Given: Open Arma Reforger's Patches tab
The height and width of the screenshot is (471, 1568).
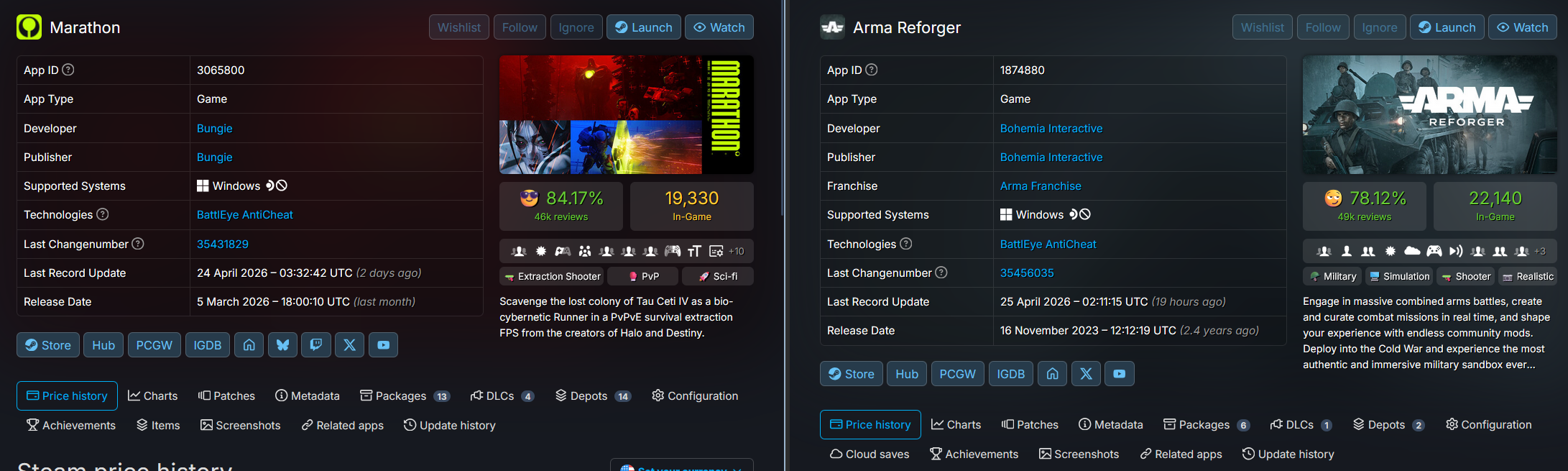Looking at the screenshot, I should 1030,424.
